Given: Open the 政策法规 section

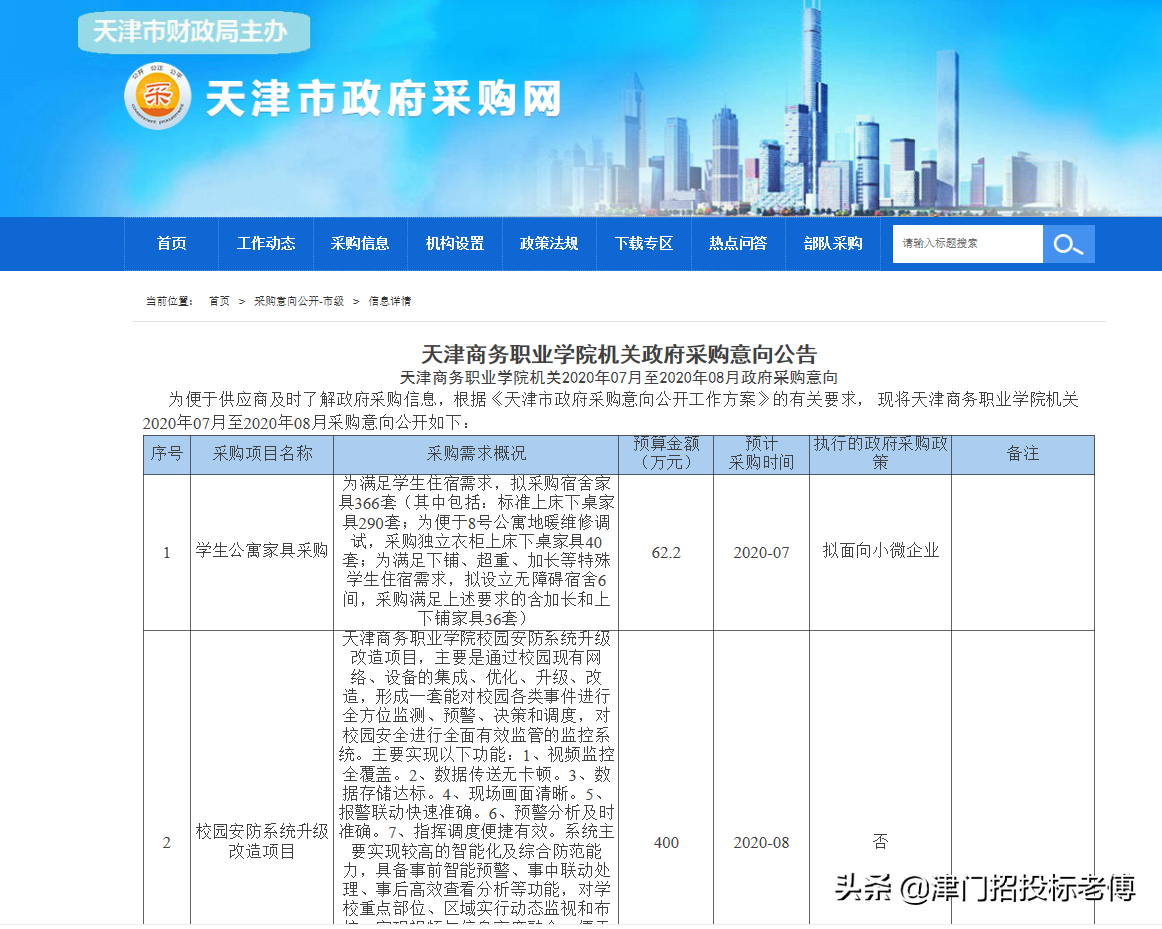Looking at the screenshot, I should coord(549,243).
